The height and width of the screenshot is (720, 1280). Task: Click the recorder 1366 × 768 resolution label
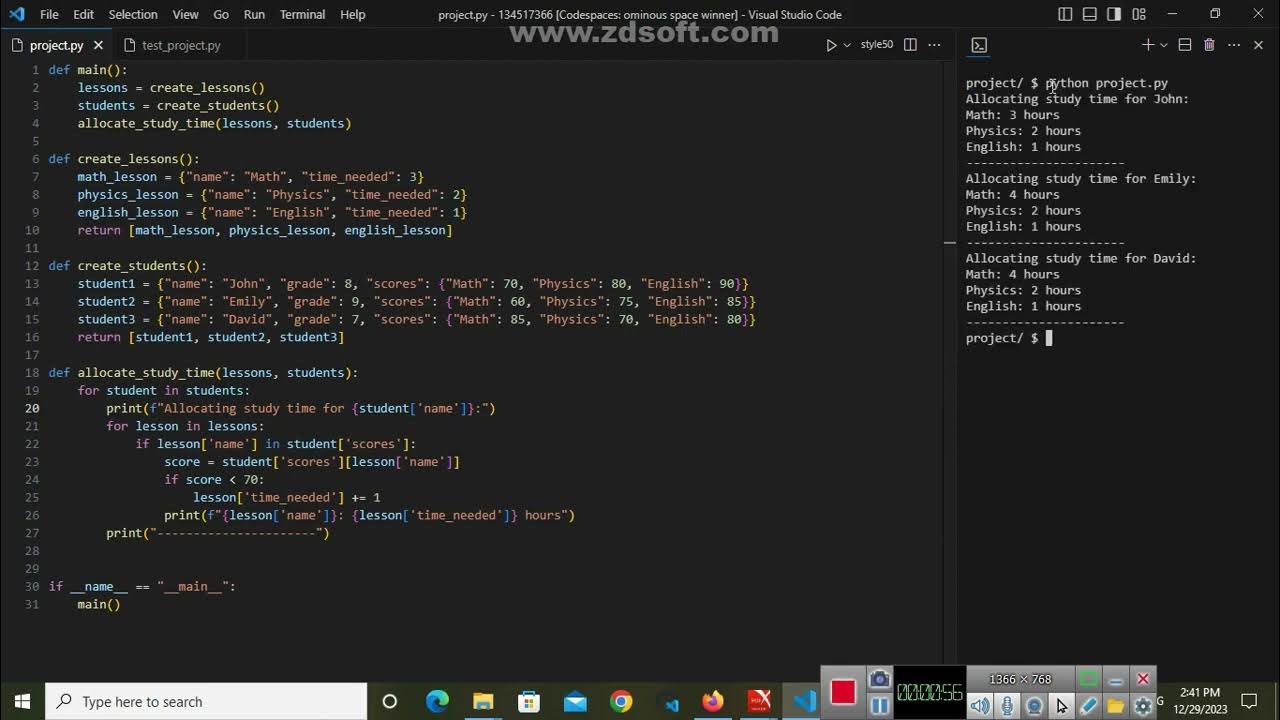[x=1020, y=679]
